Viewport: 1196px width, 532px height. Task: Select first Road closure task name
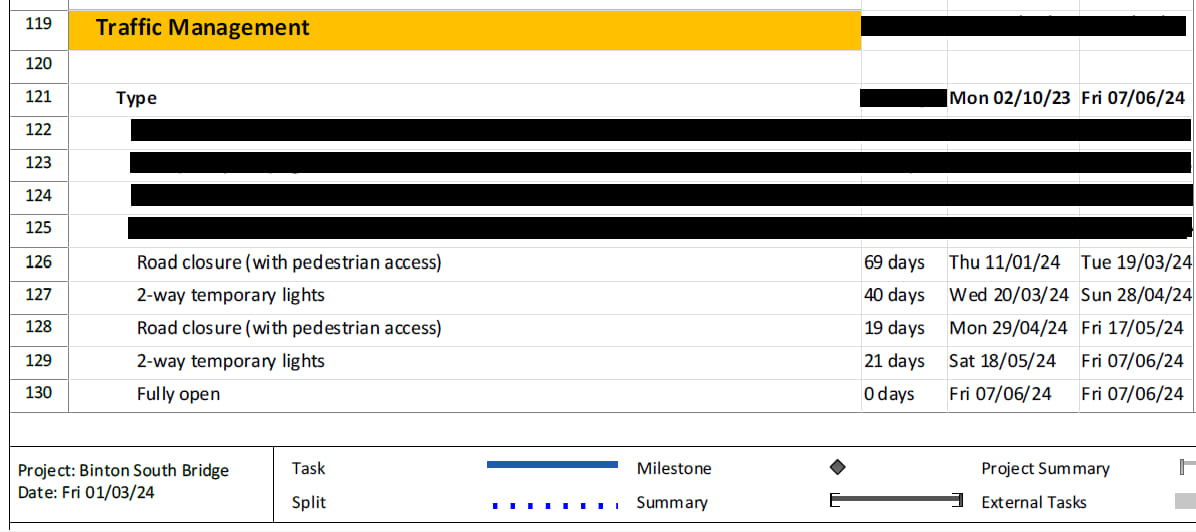point(289,263)
